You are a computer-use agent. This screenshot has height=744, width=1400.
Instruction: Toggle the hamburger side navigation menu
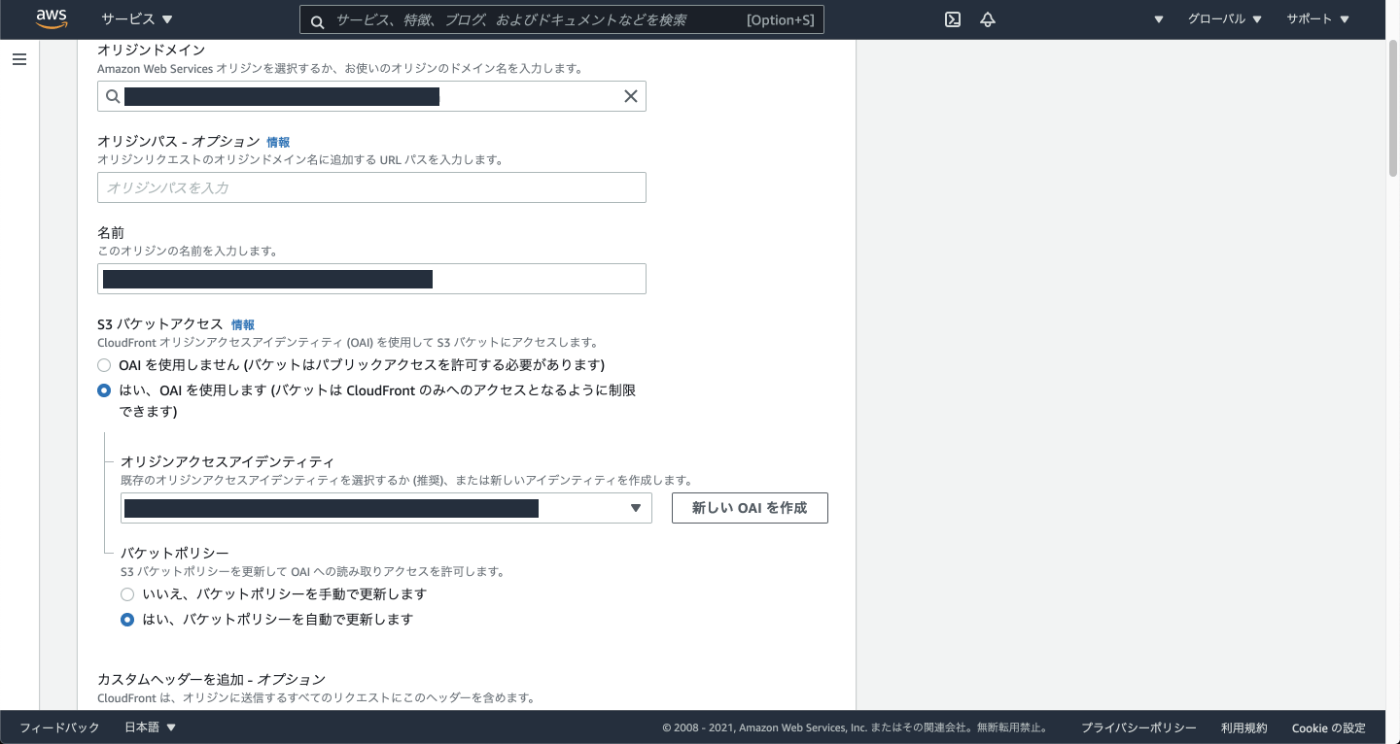[19, 59]
